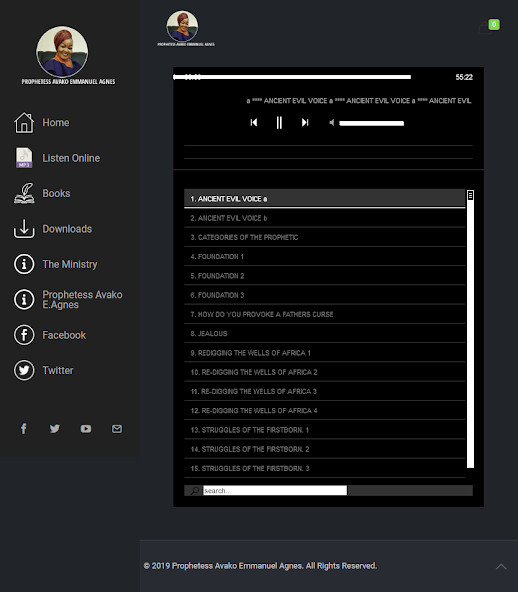518x592 pixels.
Task: Click the playlist toggle icon at list top
Action: 470,195
